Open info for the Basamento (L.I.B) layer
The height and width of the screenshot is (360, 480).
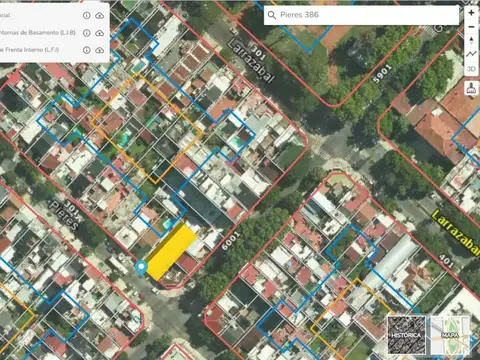click(87, 33)
